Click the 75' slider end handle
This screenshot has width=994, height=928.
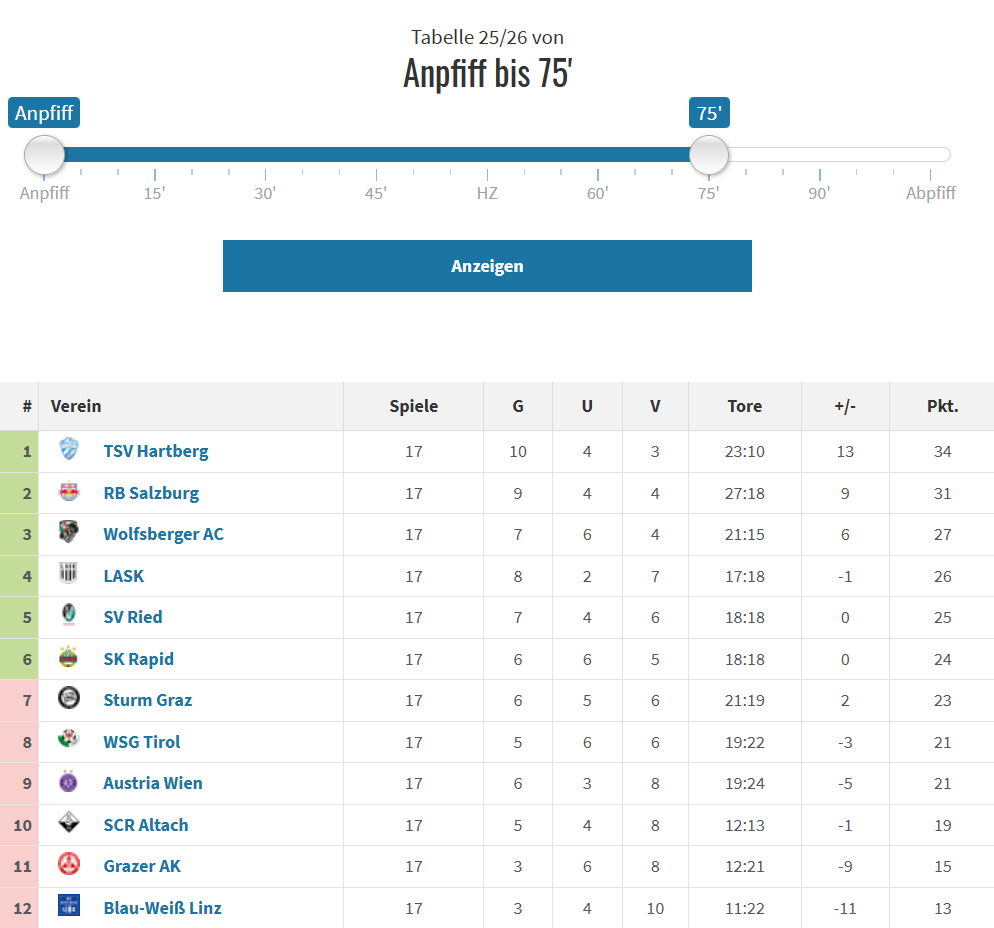(709, 155)
